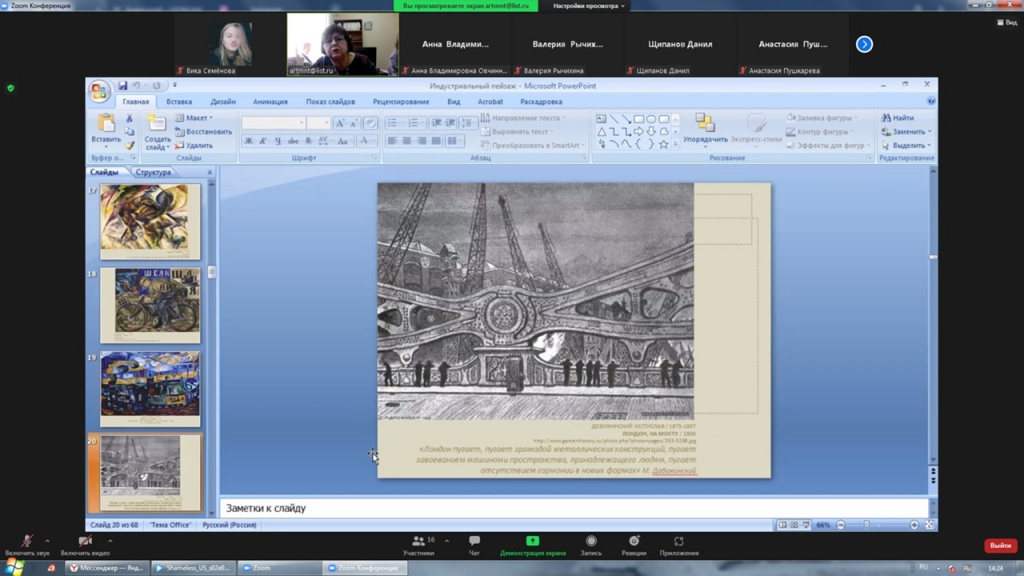Open the Упорядочить arrange tool
The image size is (1024, 576).
click(705, 126)
